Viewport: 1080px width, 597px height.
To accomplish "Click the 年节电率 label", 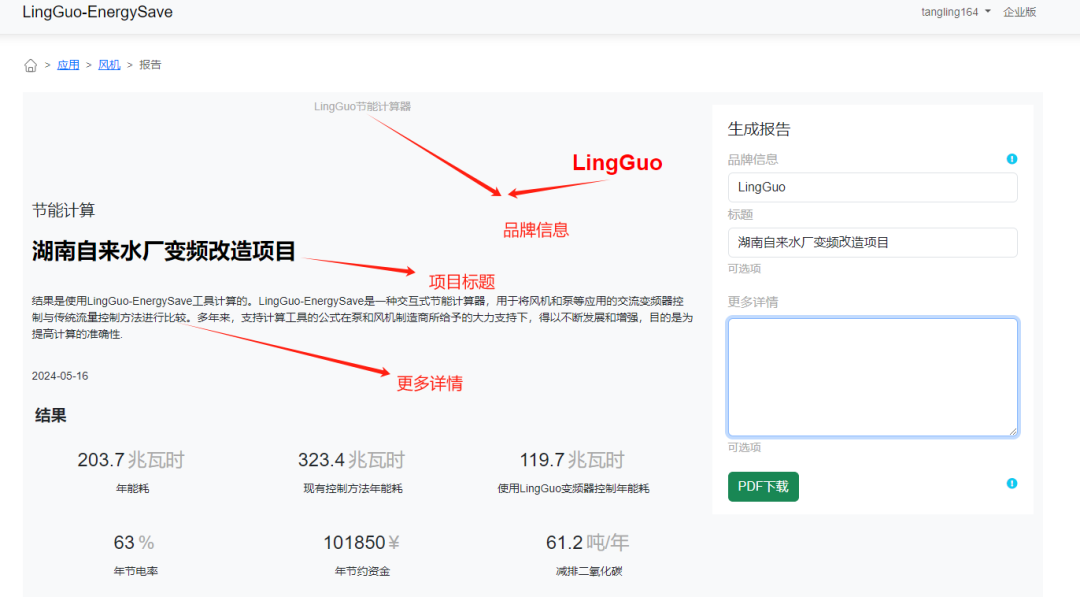I will pos(136,571).
